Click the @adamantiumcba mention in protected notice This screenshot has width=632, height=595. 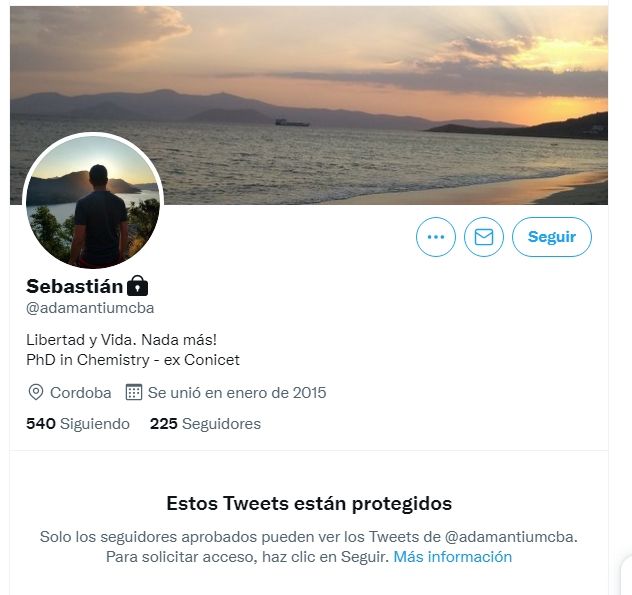click(511, 537)
